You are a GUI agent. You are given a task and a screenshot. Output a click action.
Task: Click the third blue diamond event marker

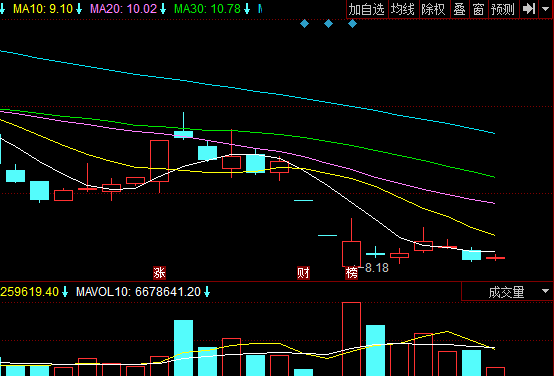352,24
